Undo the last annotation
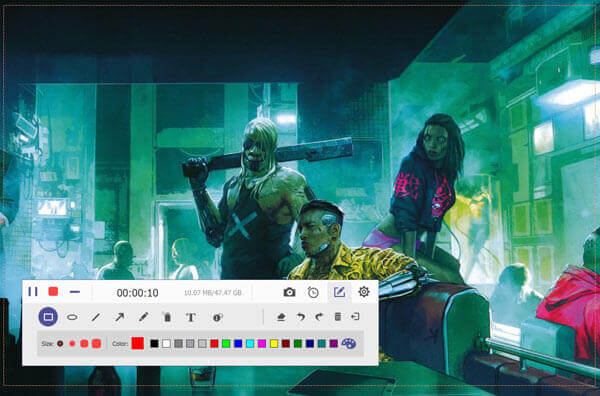 coord(301,317)
